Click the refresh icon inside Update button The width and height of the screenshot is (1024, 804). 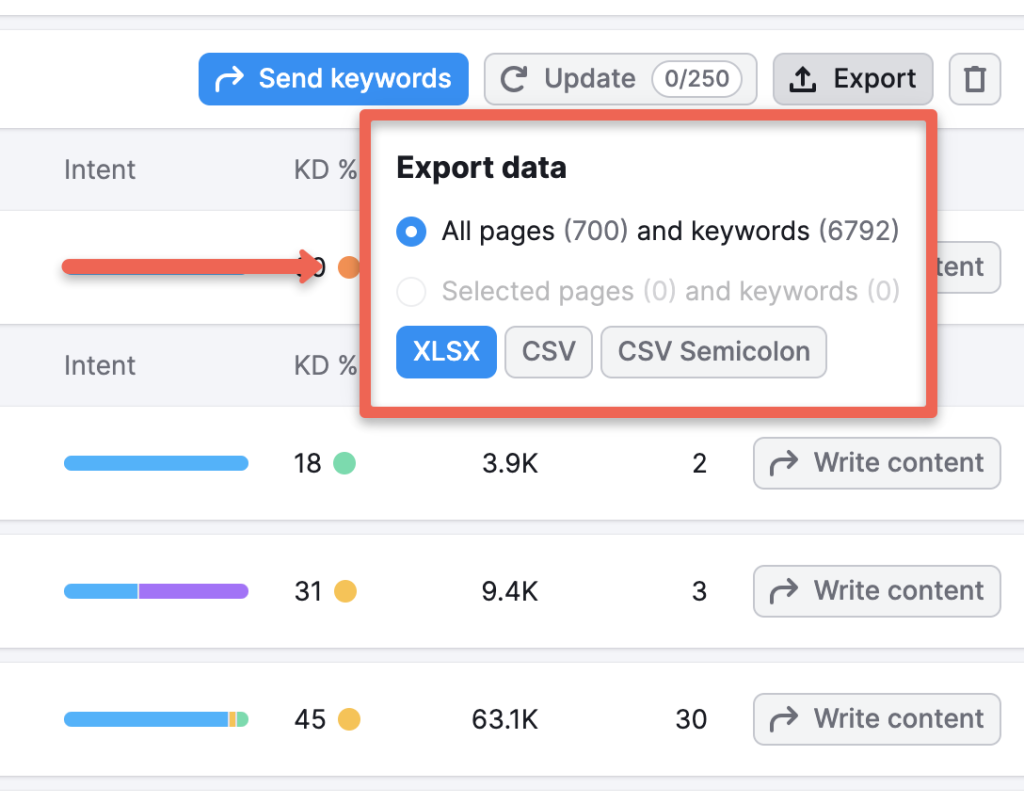tap(513, 78)
